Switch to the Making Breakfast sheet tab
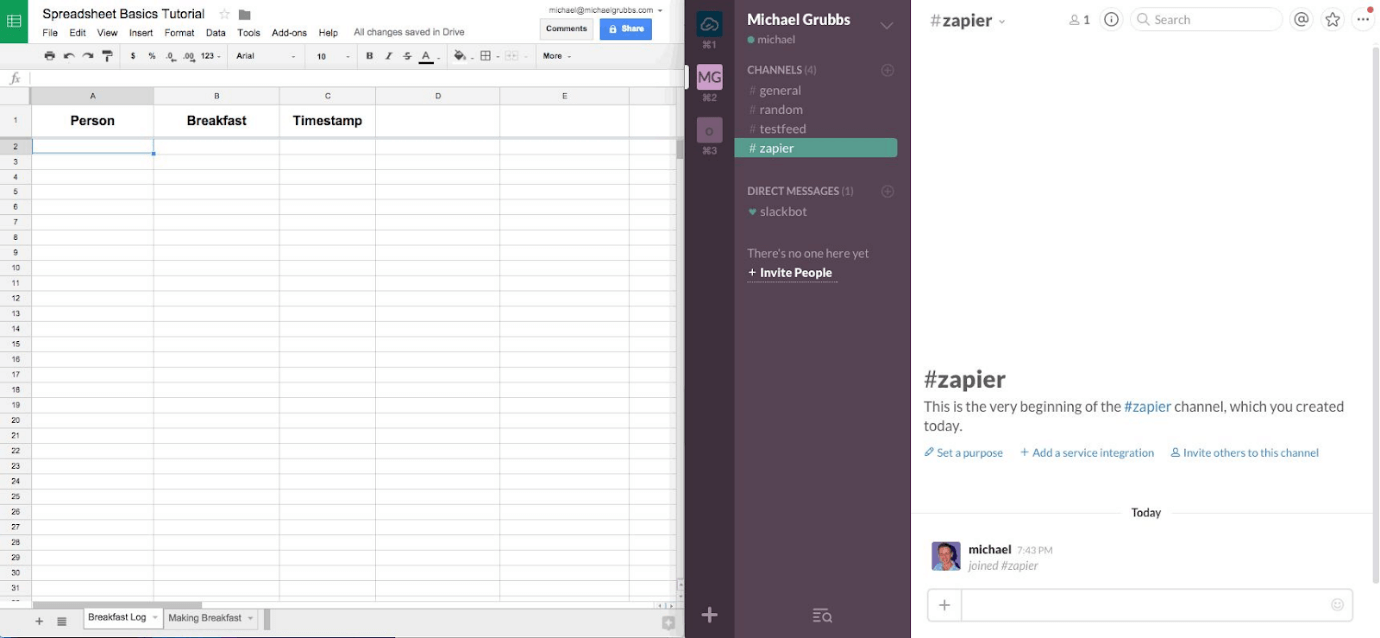 205,618
